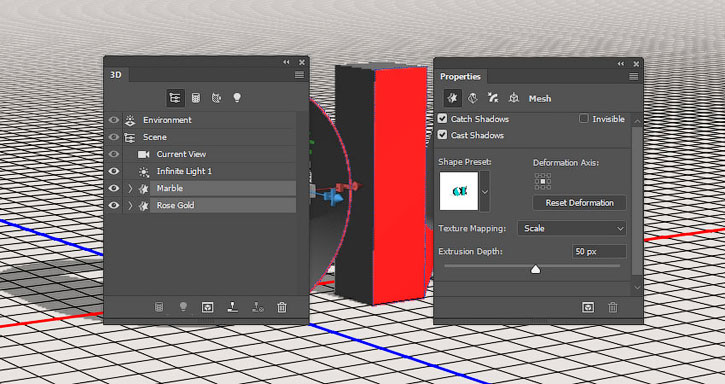725x384 pixels.
Task: Click the start printing icon in 3D panel
Action: point(233,307)
